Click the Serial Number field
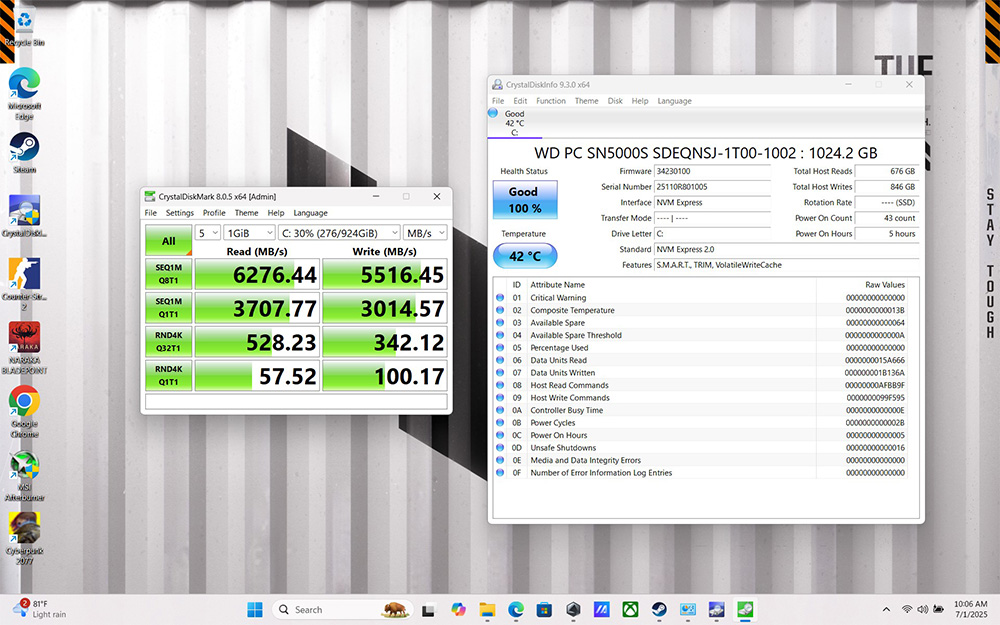 [x=712, y=187]
